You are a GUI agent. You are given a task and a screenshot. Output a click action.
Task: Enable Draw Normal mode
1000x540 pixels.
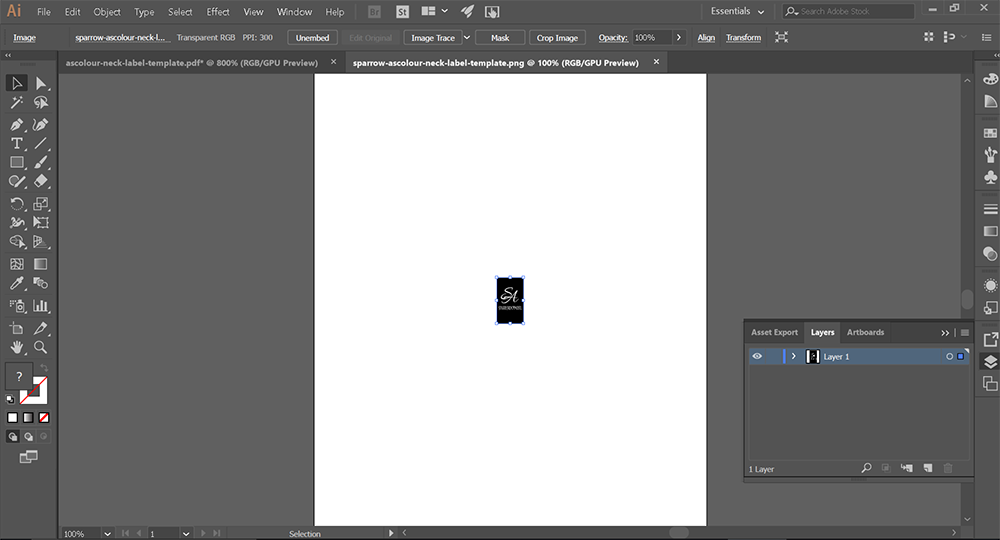[13, 437]
